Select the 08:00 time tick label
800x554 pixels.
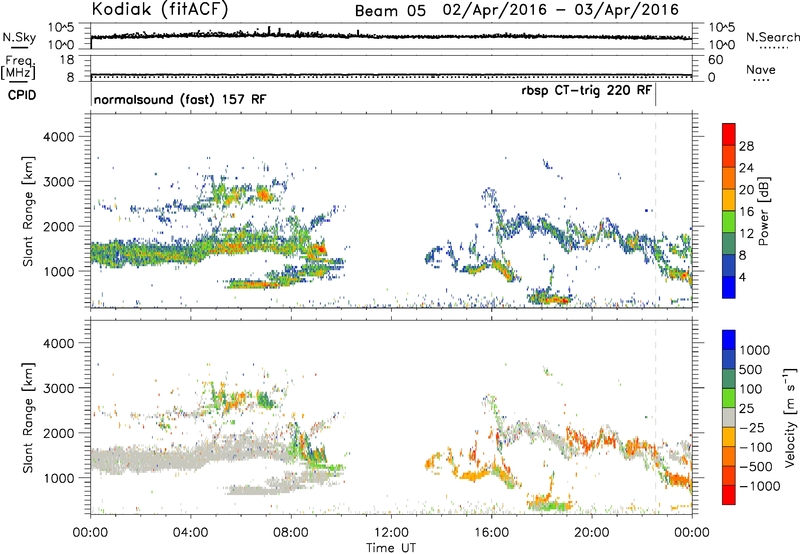[291, 533]
